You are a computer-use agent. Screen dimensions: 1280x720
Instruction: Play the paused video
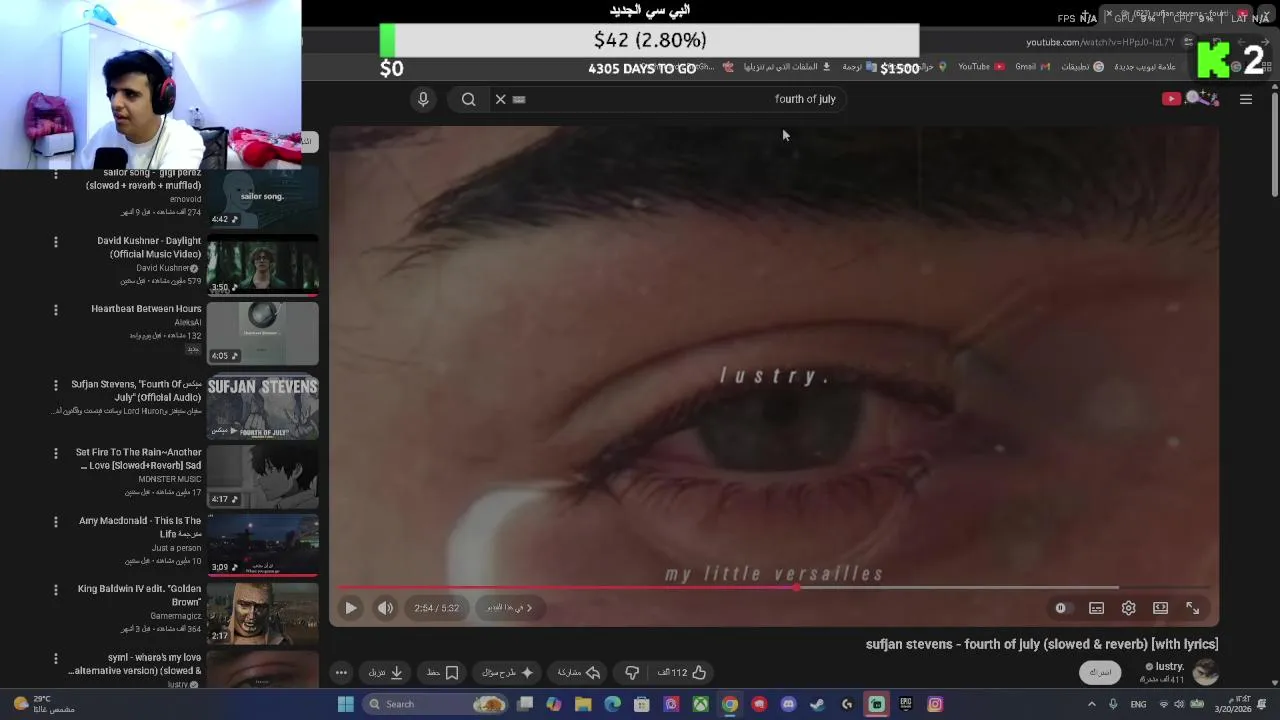(x=351, y=608)
